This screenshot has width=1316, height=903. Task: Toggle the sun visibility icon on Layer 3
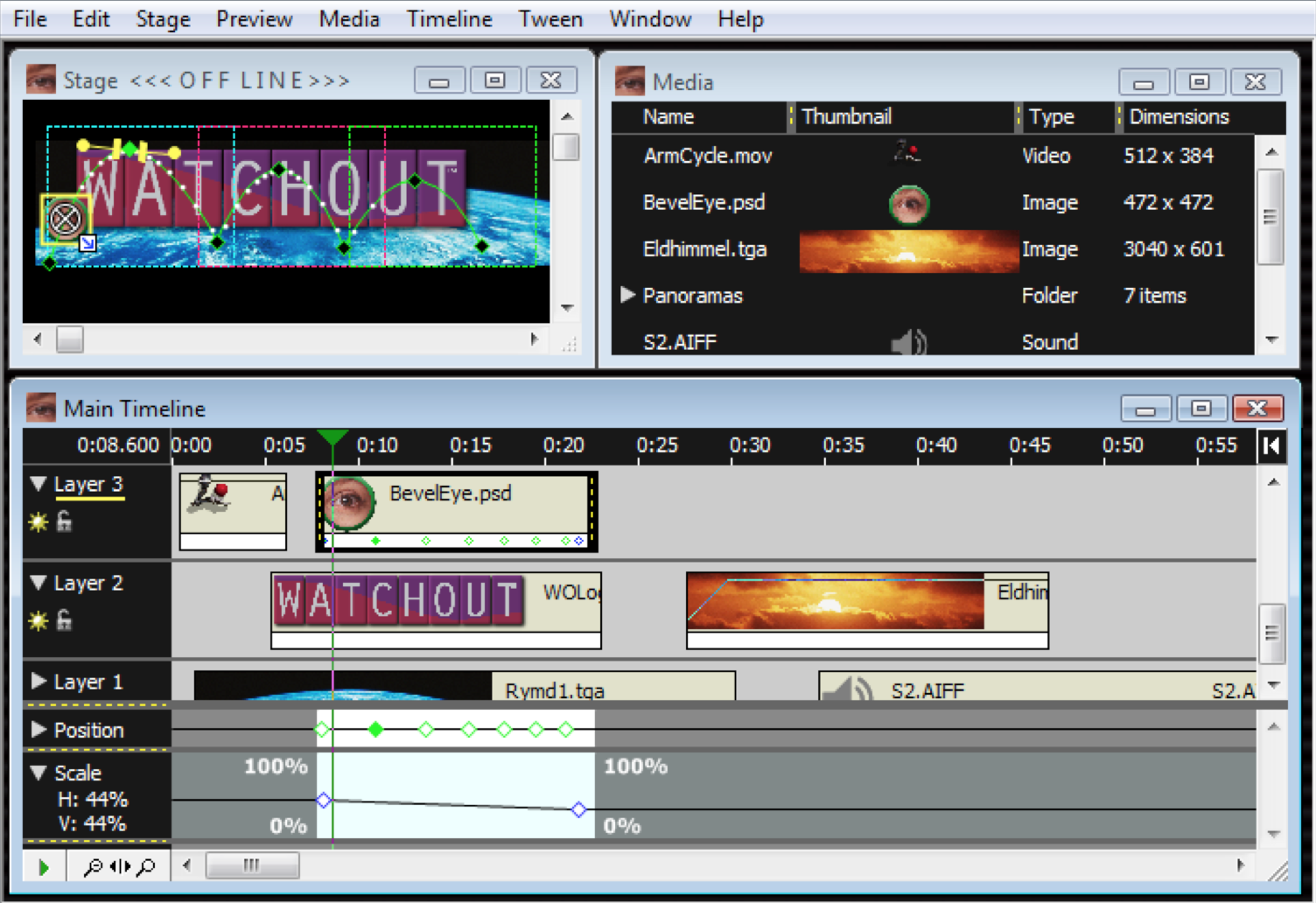(38, 522)
